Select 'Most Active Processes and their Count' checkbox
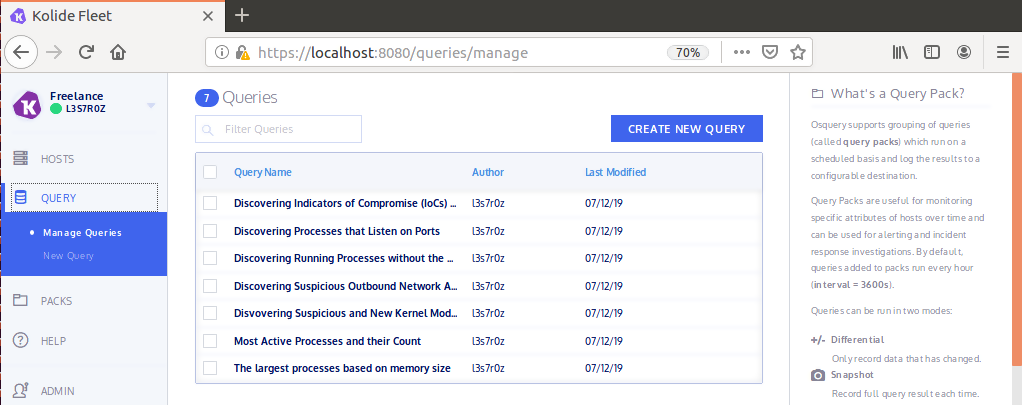This screenshot has width=1022, height=405. coord(210,341)
